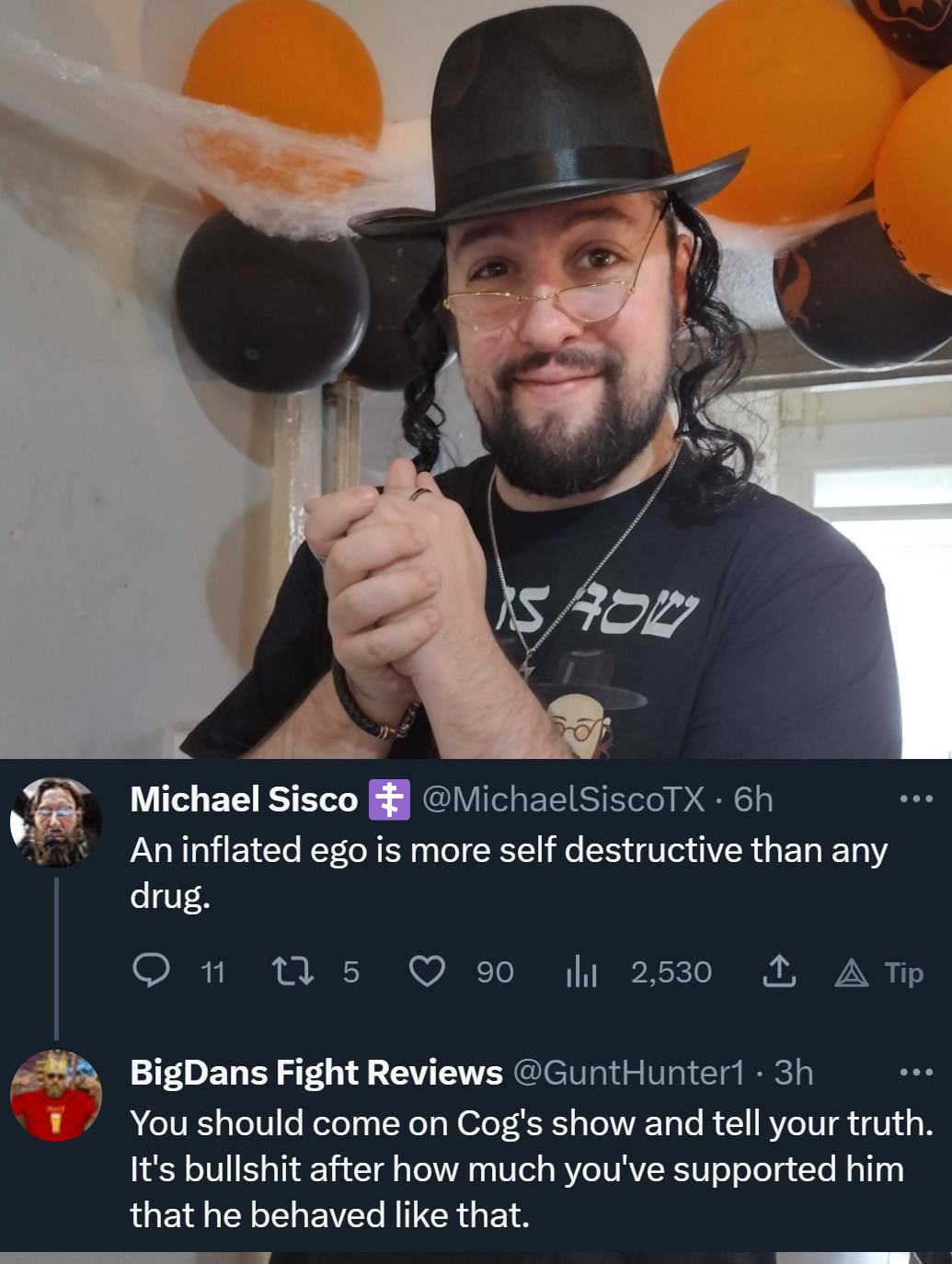Open the @GuntHunter1 handle link
Viewport: 952px width, 1264px height.
pos(627,1073)
